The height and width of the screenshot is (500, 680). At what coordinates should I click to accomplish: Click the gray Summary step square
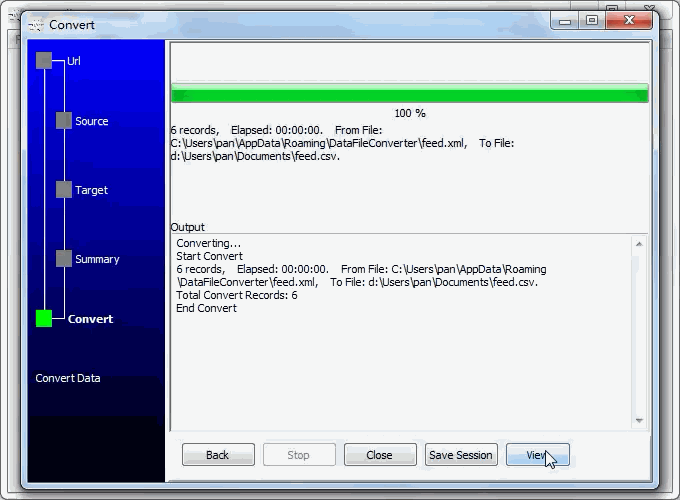64,259
